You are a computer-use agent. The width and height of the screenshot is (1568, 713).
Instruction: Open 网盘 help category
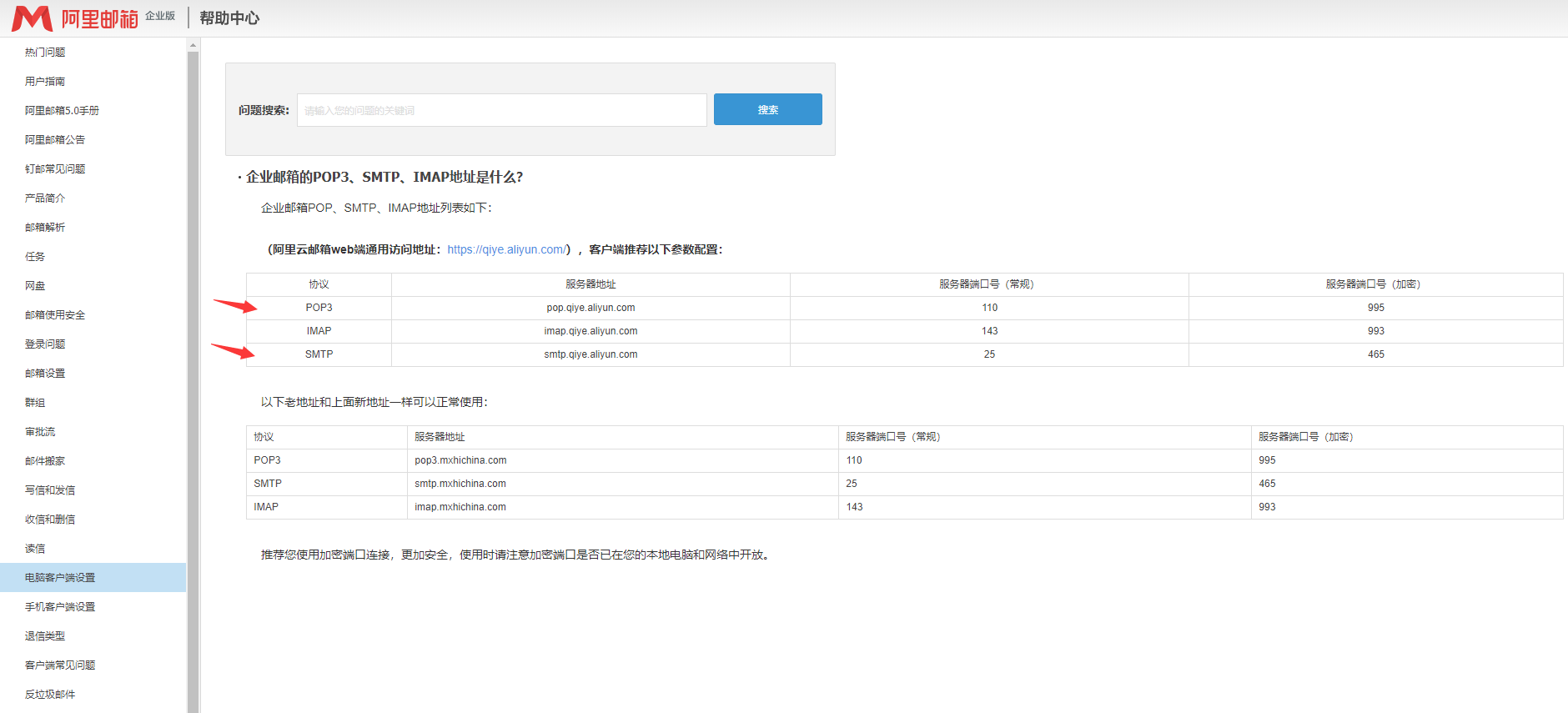[x=35, y=285]
